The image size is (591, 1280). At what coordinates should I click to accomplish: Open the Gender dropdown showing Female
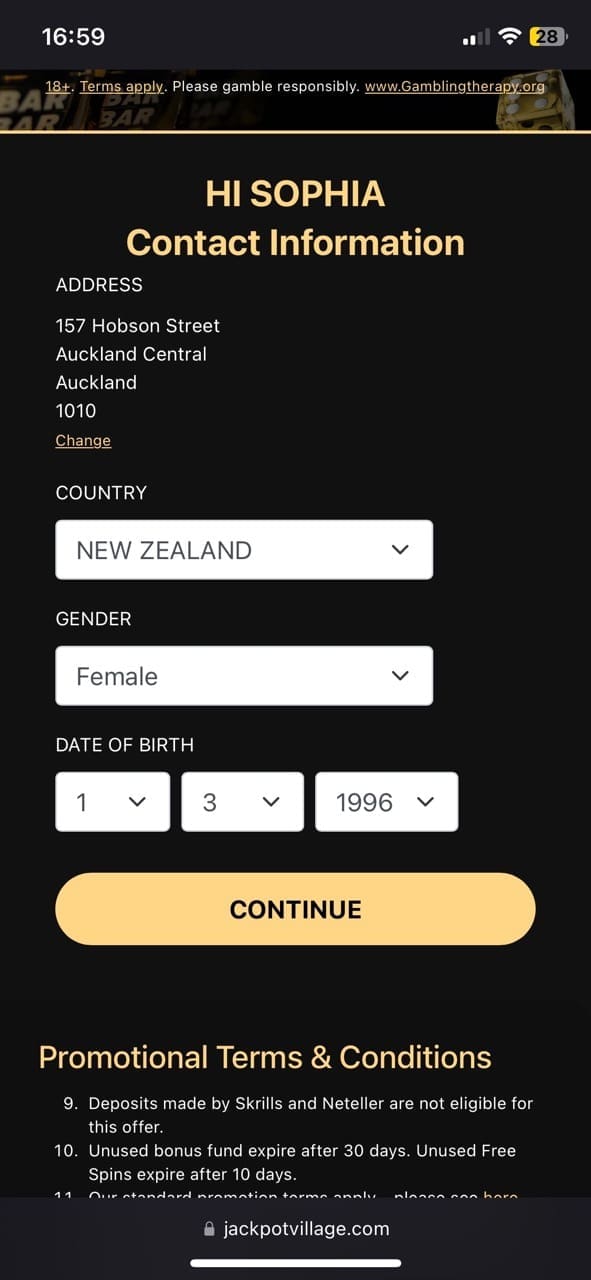(244, 676)
